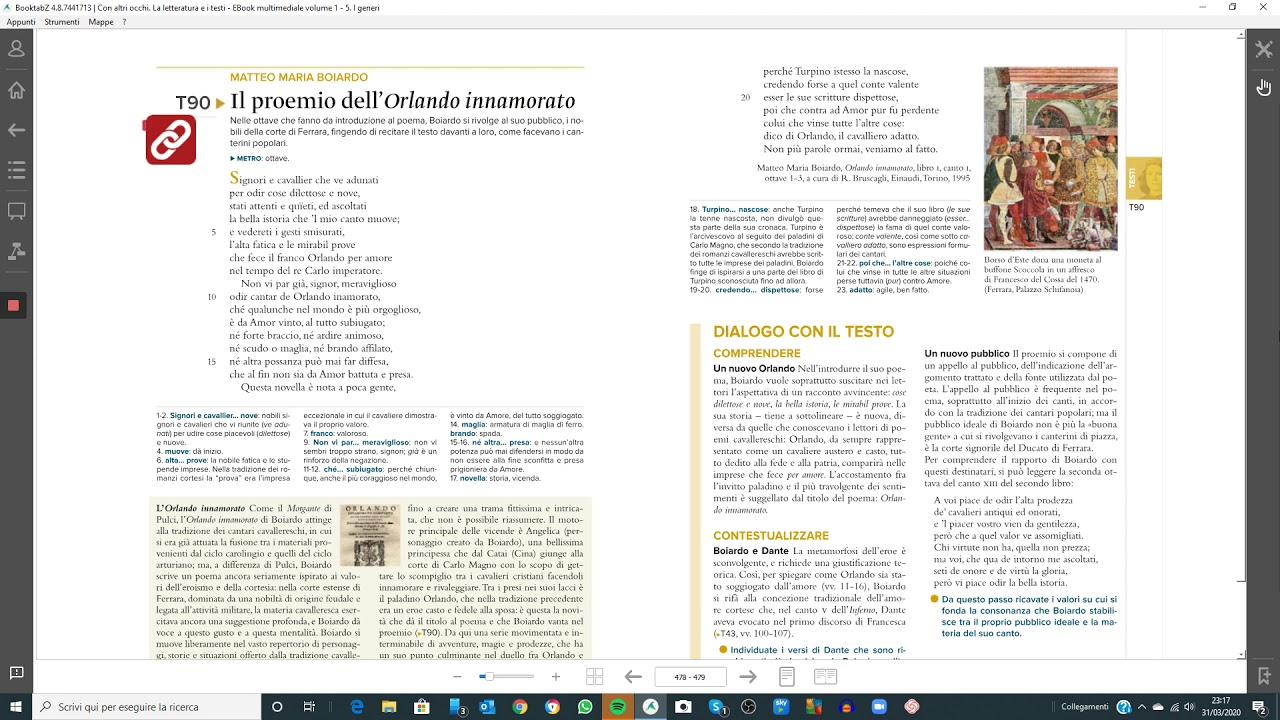
Task: Open Skype from the taskbar
Action: tap(717, 706)
